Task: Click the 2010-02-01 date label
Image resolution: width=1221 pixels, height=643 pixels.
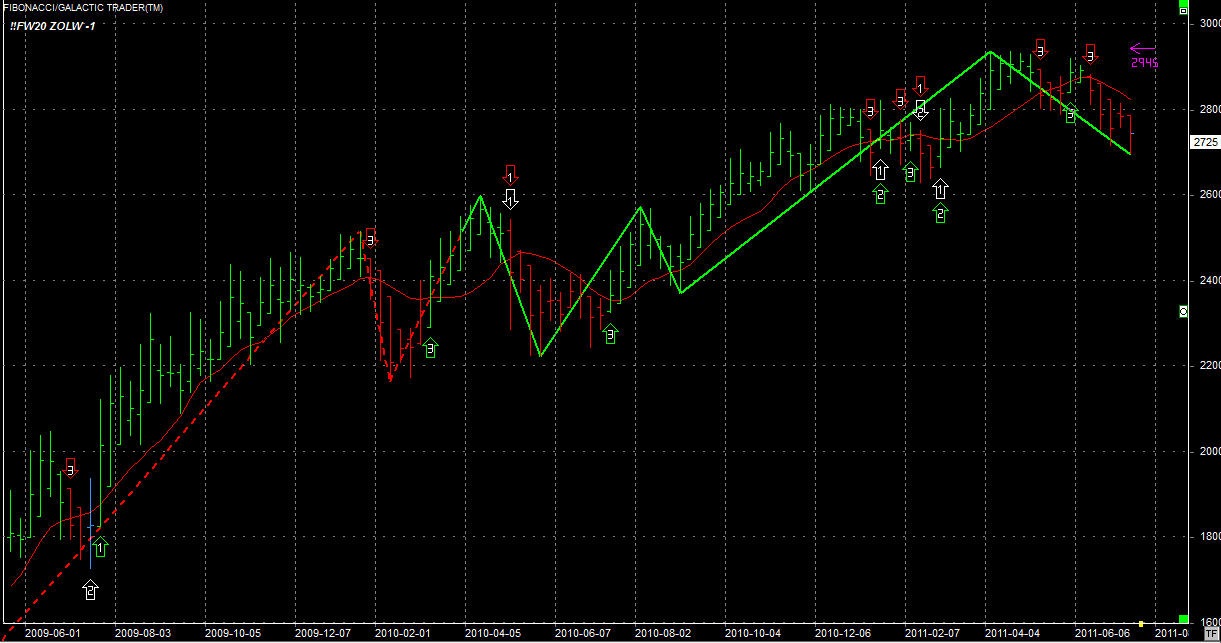Action: click(x=405, y=633)
